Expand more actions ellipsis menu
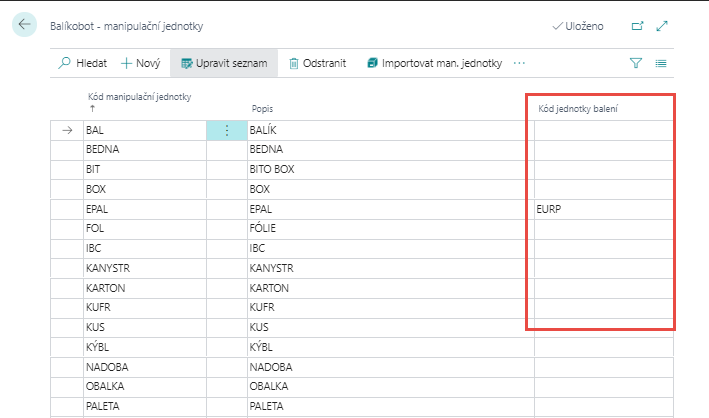Screen dimensions: 709x418 (519, 63)
